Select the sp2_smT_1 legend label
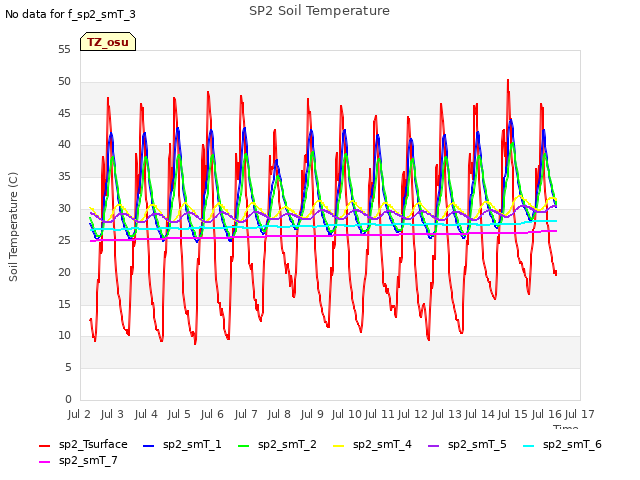 (192, 444)
